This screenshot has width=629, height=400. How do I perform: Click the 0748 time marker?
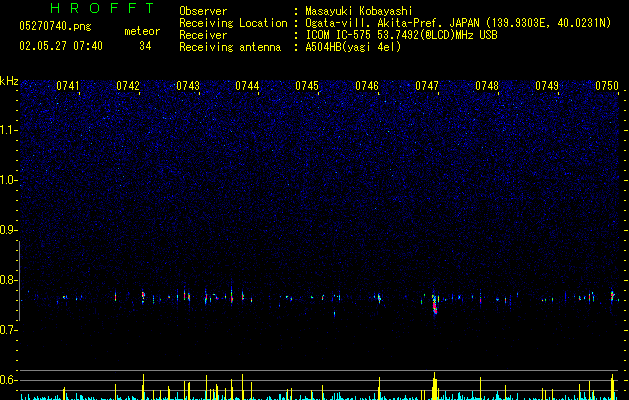(x=487, y=86)
